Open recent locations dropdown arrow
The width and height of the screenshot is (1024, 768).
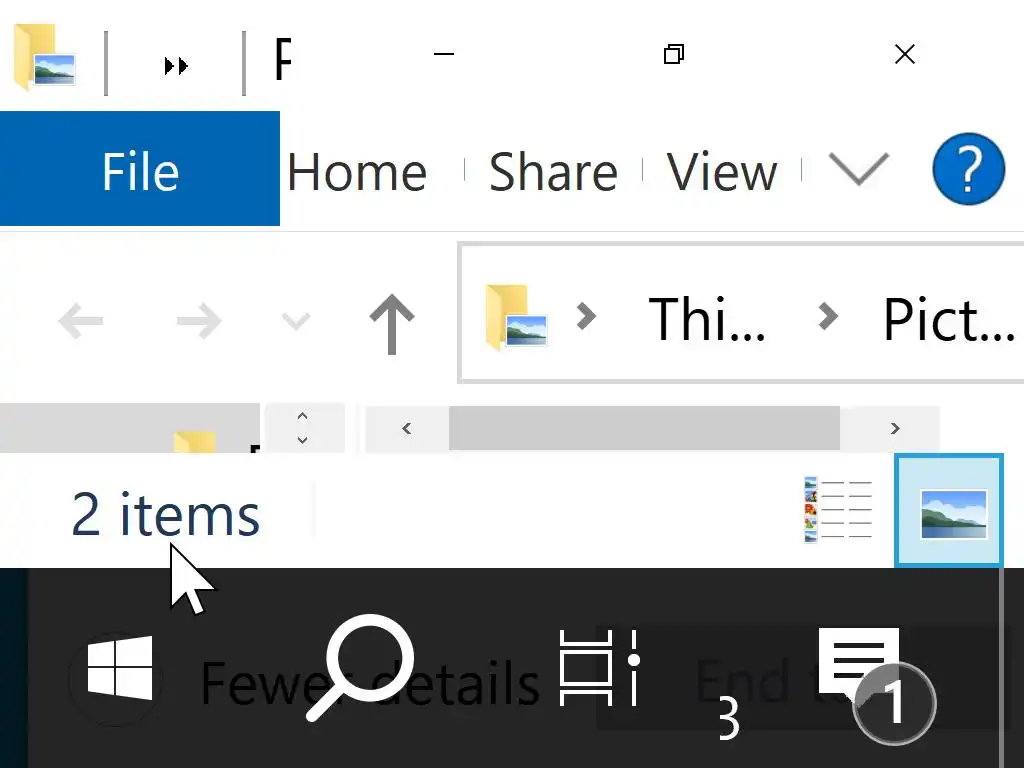296,321
